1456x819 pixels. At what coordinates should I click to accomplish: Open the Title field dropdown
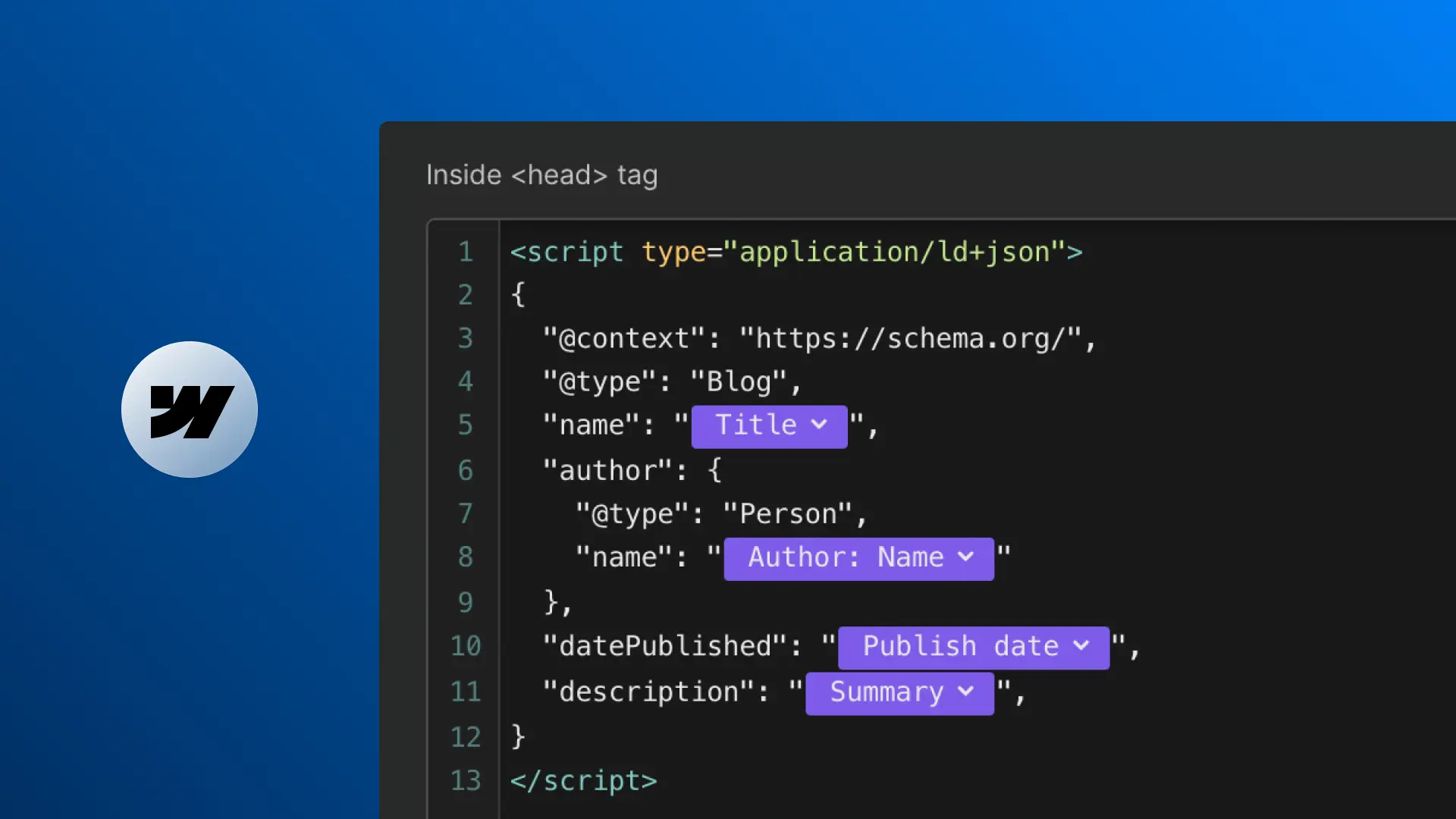click(770, 426)
